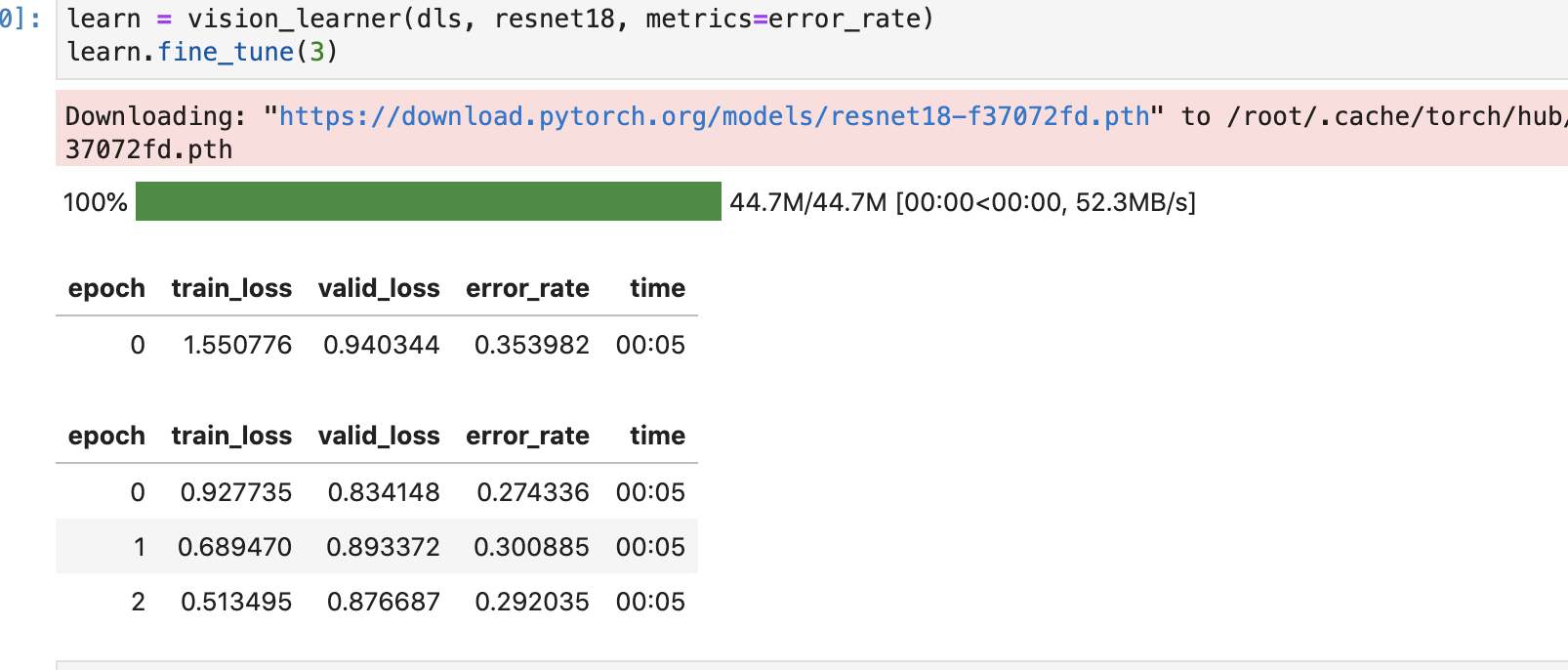Viewport: 1568px width, 670px height.
Task: Click the 100% progress label
Action: tap(95, 202)
